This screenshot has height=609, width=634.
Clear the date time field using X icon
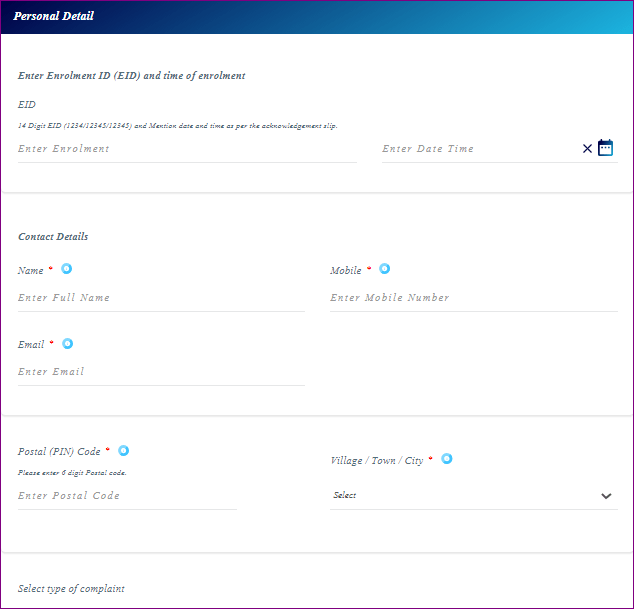(x=587, y=149)
